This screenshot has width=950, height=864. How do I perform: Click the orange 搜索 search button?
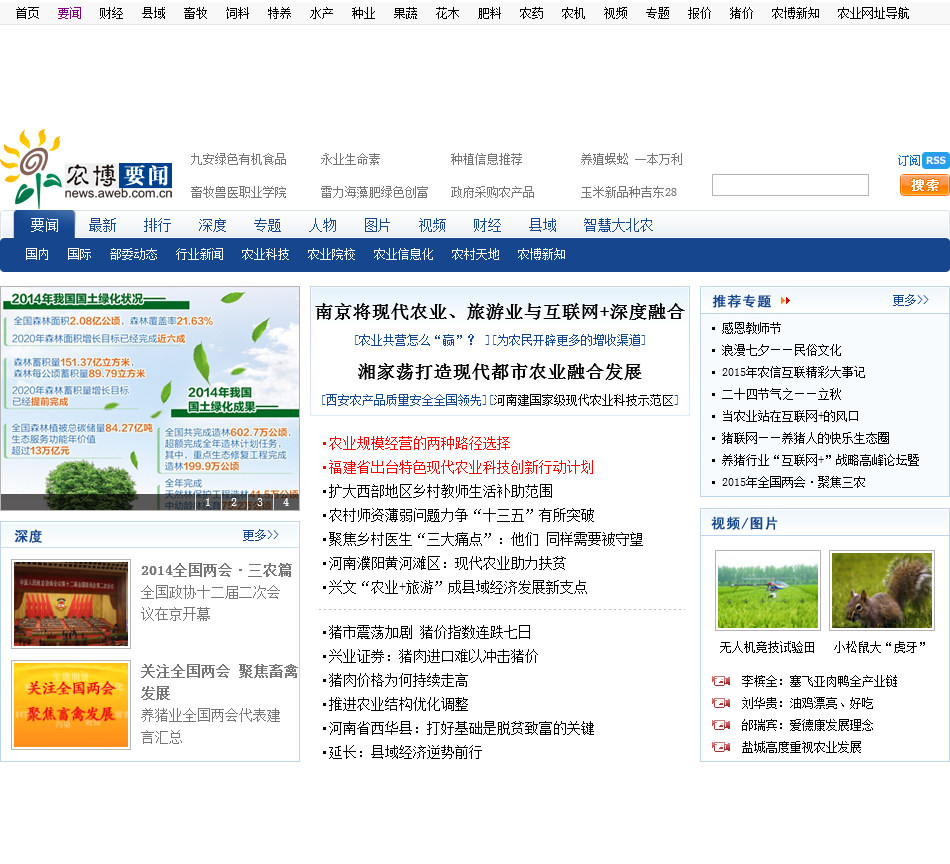924,185
